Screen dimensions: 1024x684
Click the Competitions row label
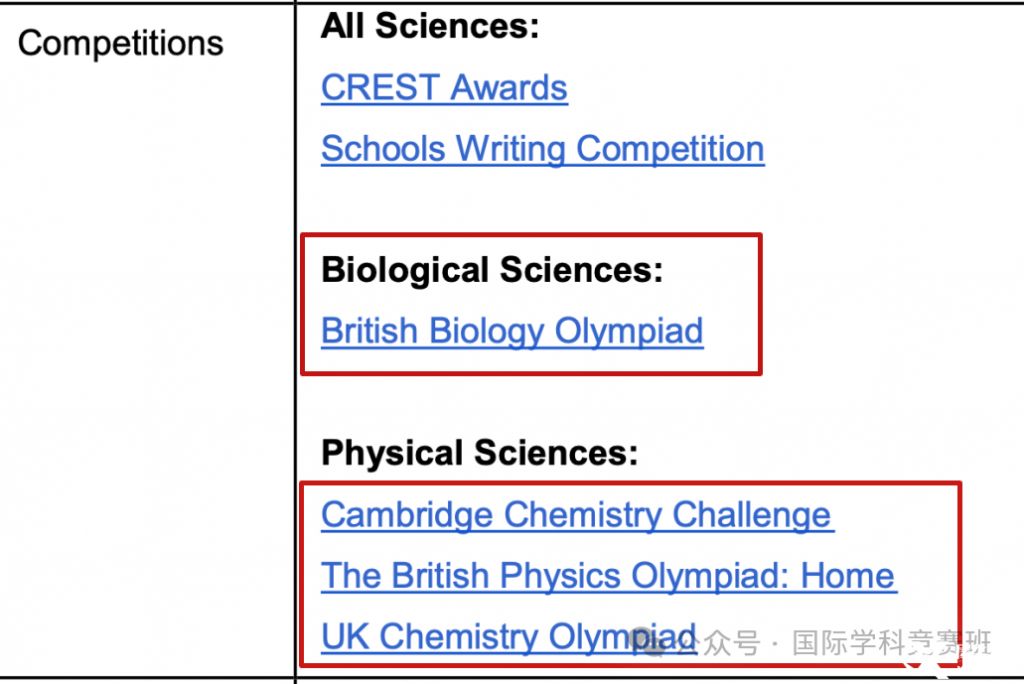click(x=121, y=43)
